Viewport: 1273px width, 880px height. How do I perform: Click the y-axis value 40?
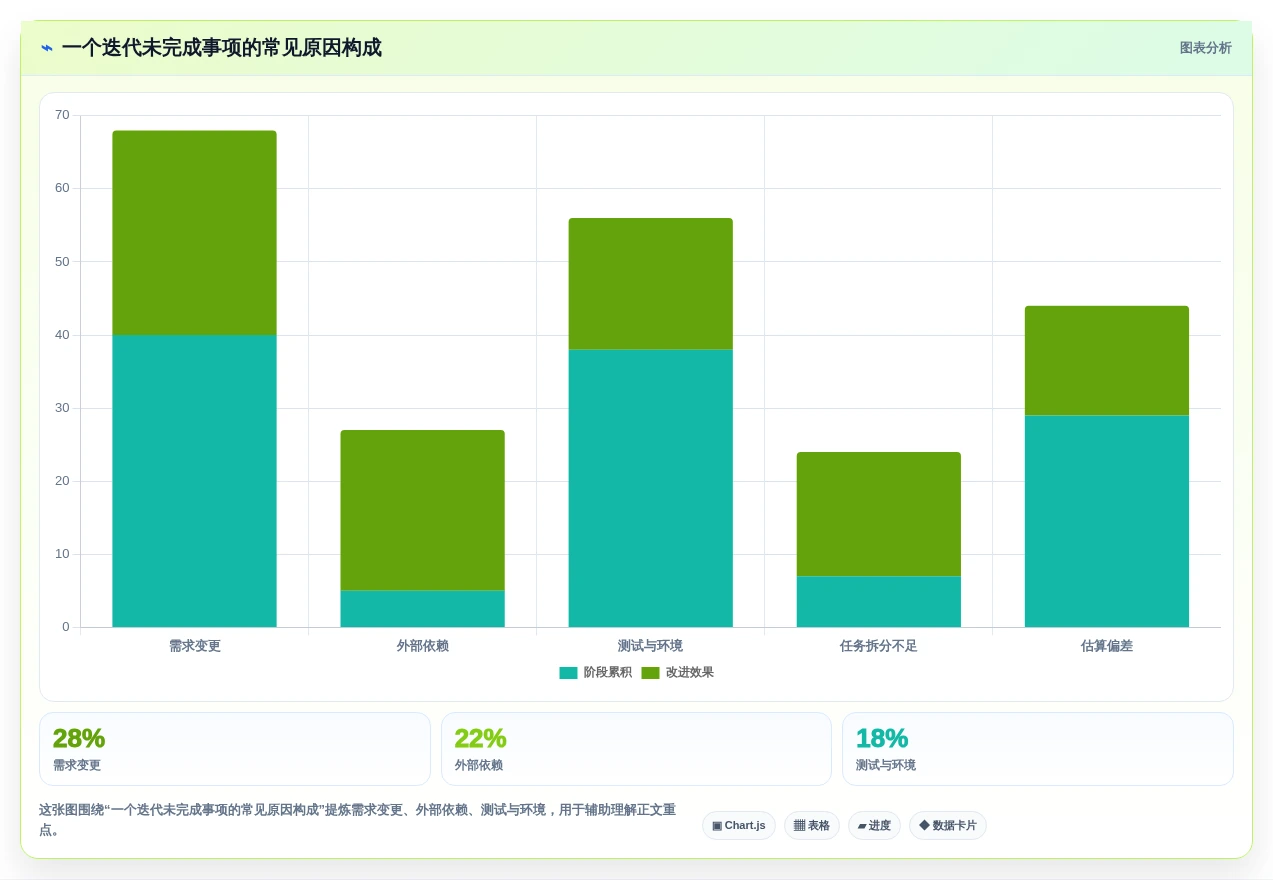pyautogui.click(x=62, y=335)
